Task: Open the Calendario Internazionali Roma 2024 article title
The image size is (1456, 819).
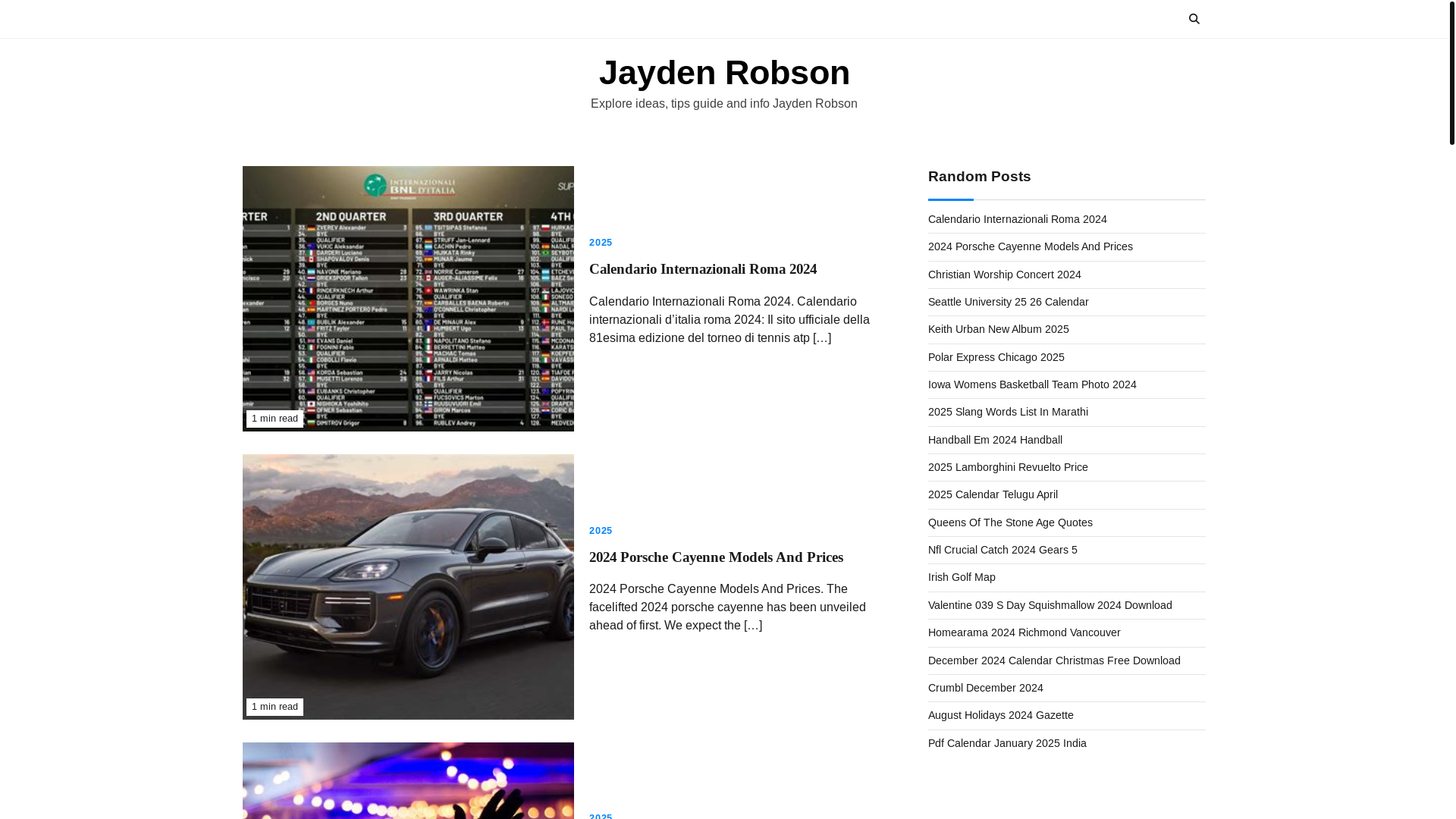Action: pyautogui.click(x=703, y=269)
